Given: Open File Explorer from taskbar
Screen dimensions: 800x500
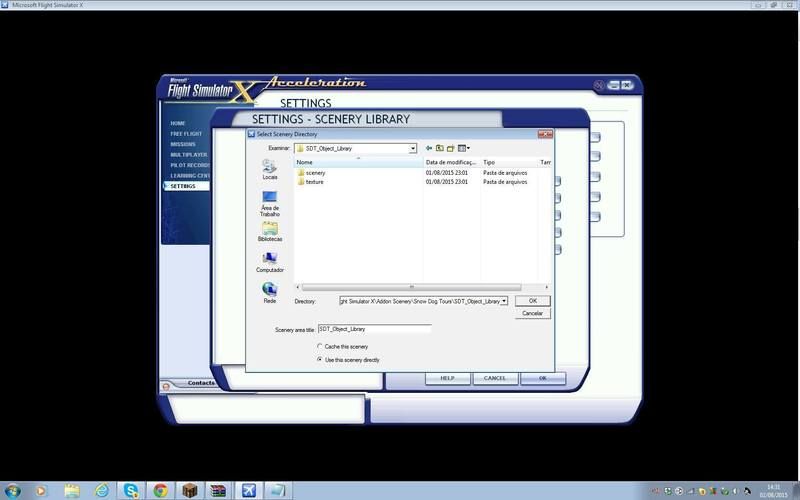Looking at the screenshot, I should tap(72, 491).
